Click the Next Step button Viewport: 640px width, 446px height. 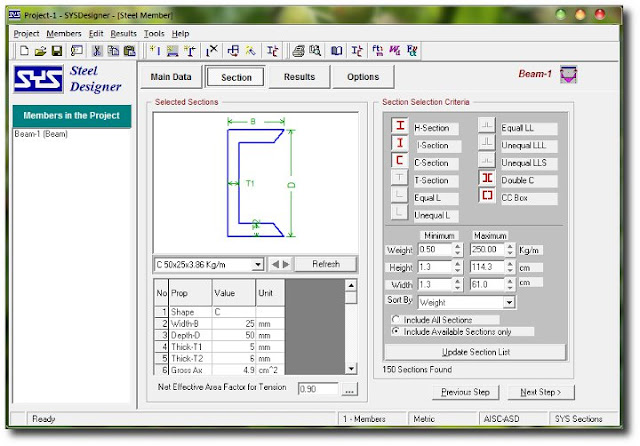tap(541, 392)
